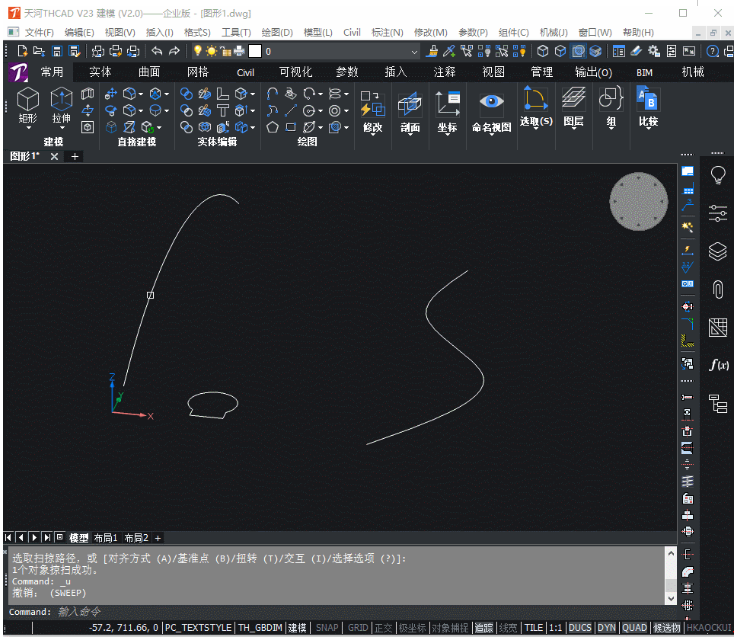The width and height of the screenshot is (739, 641).
Task: Open the 文件(F) menu
Action: pyautogui.click(x=39, y=33)
